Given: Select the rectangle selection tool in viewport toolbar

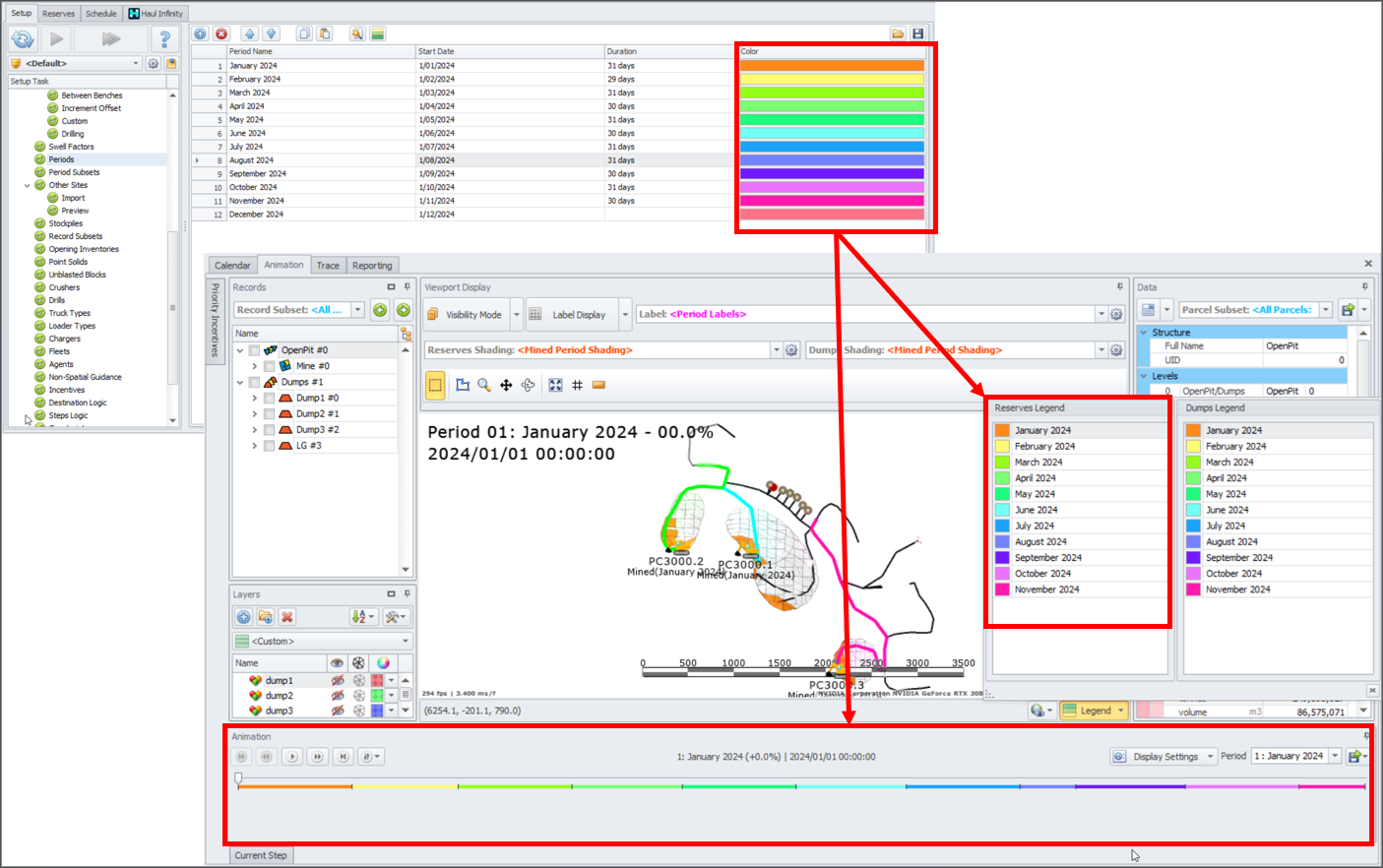Looking at the screenshot, I should pos(435,386).
